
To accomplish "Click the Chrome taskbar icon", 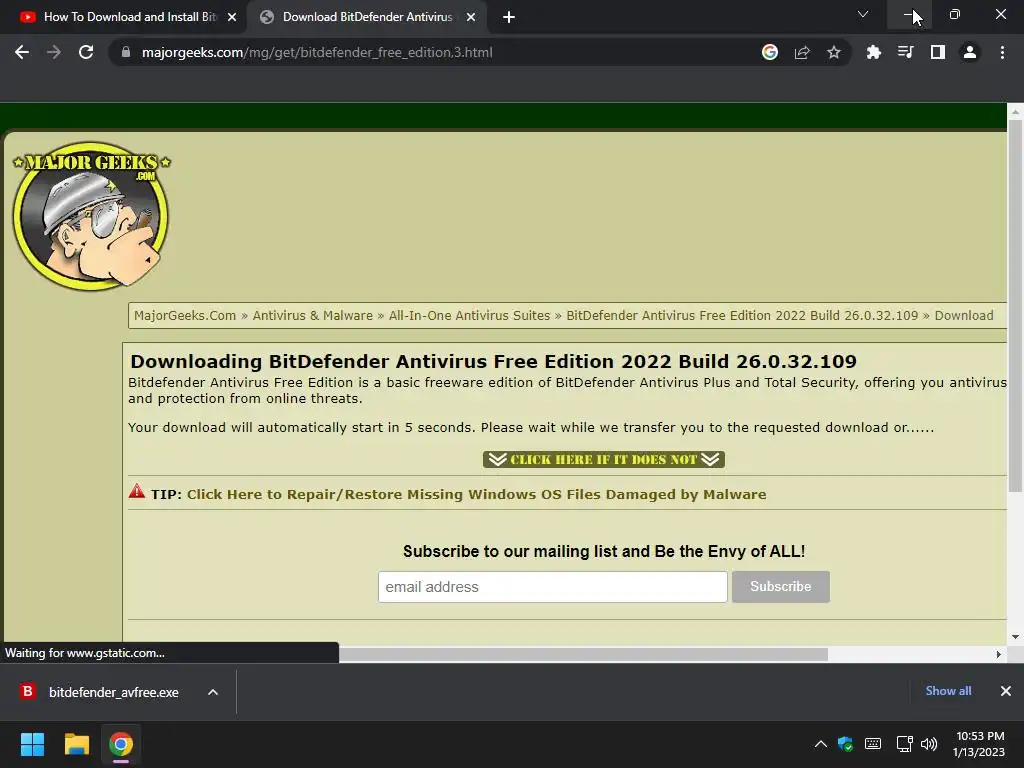I will (x=121, y=744).
